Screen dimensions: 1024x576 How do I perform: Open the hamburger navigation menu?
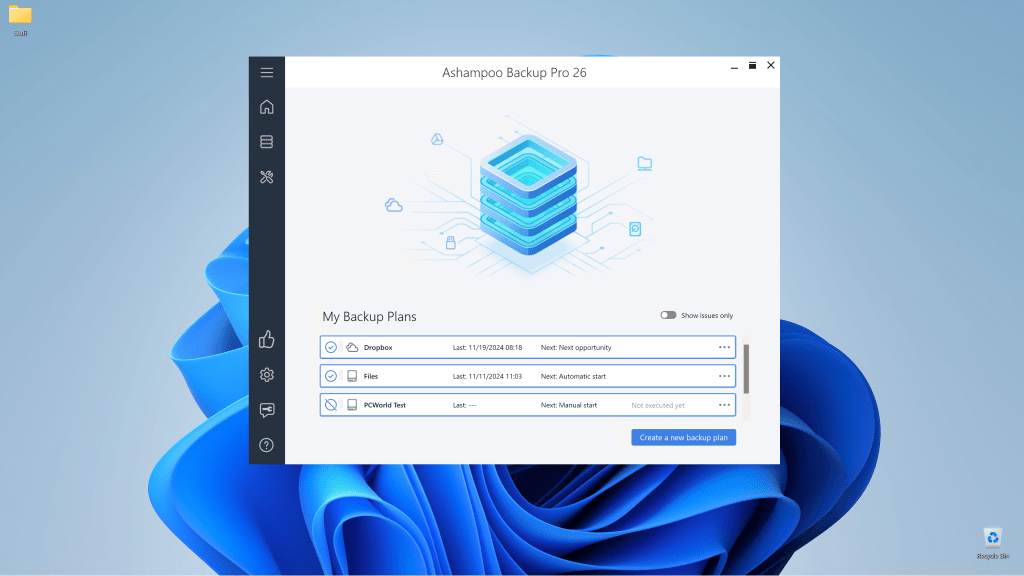pyautogui.click(x=266, y=72)
